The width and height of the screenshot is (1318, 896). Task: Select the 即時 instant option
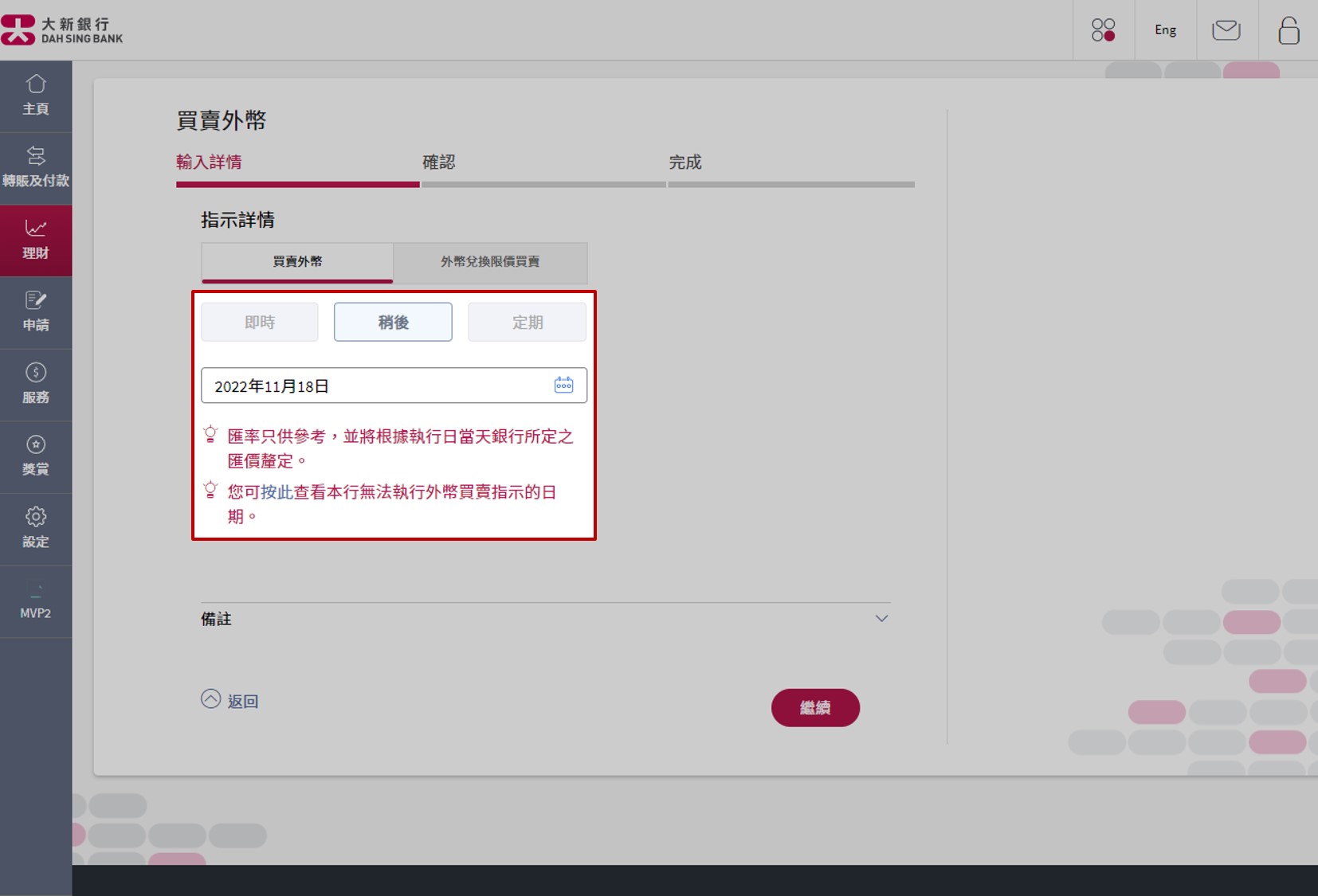tap(260, 323)
